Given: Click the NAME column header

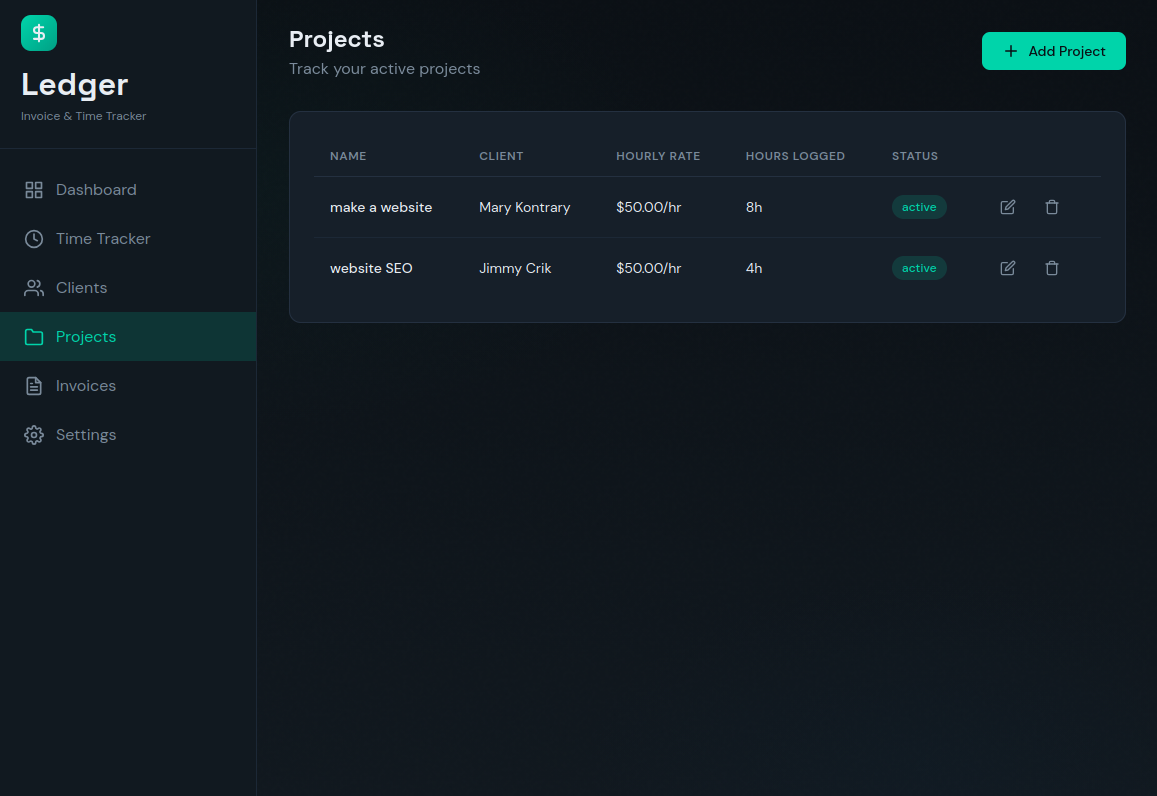Looking at the screenshot, I should point(348,156).
